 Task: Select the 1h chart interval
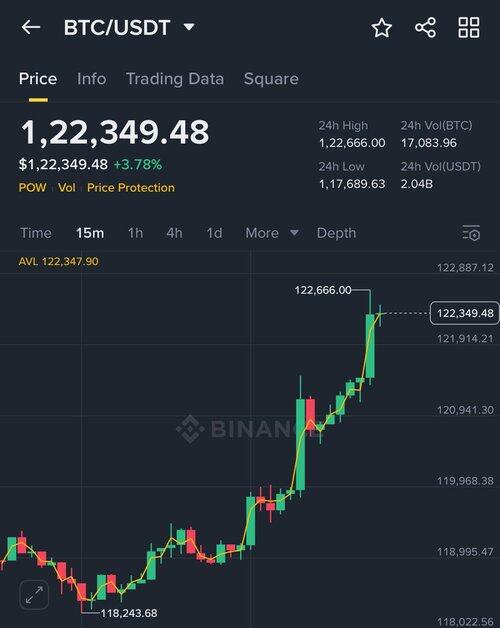click(x=135, y=233)
